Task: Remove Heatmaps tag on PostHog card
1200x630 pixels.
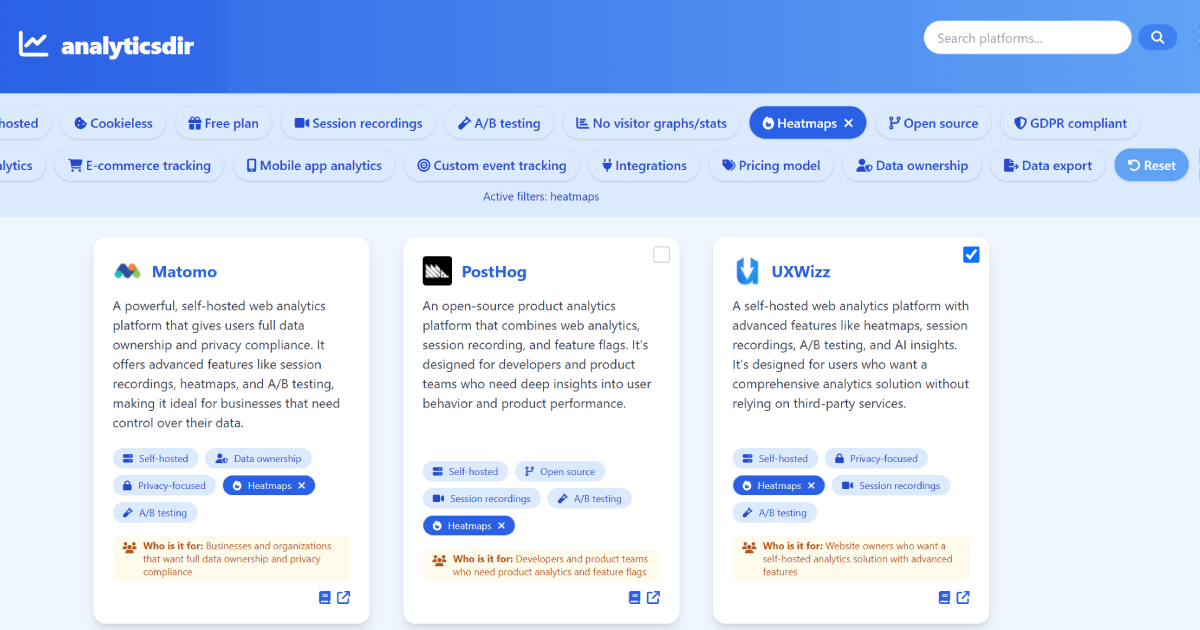Action: (502, 526)
